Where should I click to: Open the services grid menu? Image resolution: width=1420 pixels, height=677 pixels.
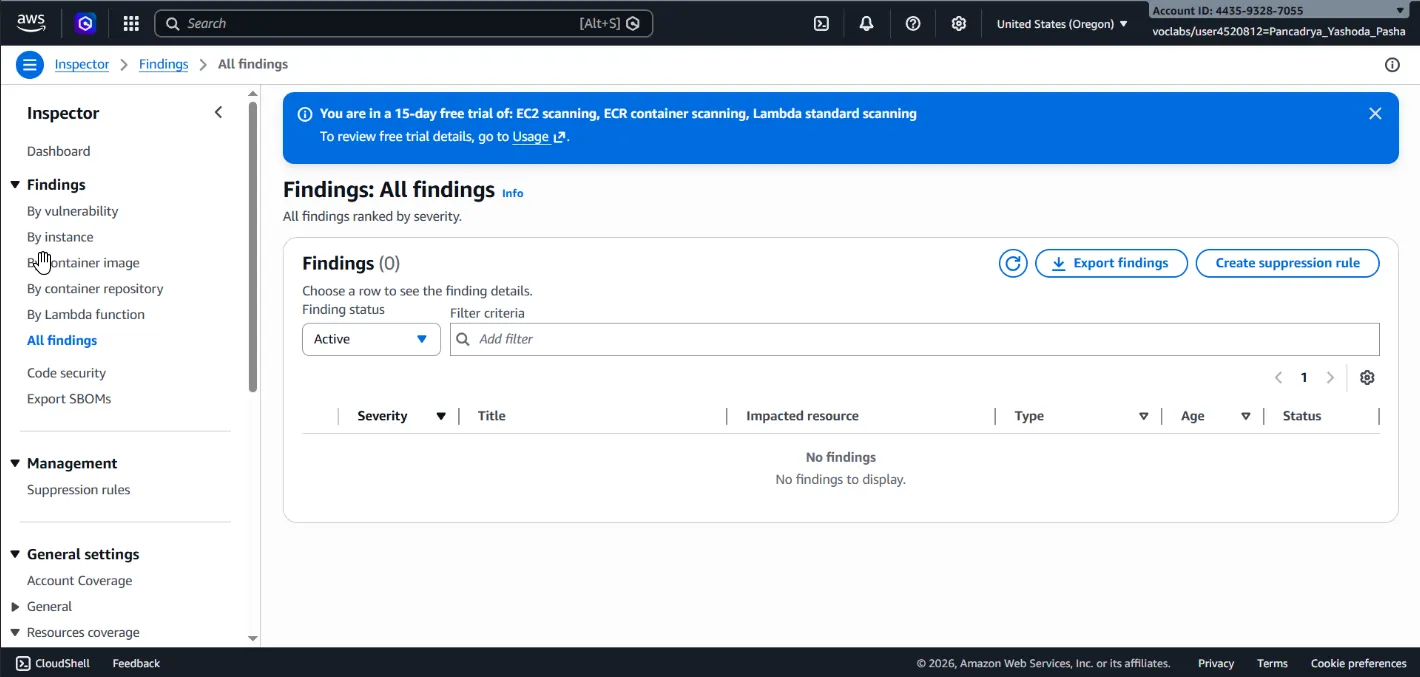[131, 23]
